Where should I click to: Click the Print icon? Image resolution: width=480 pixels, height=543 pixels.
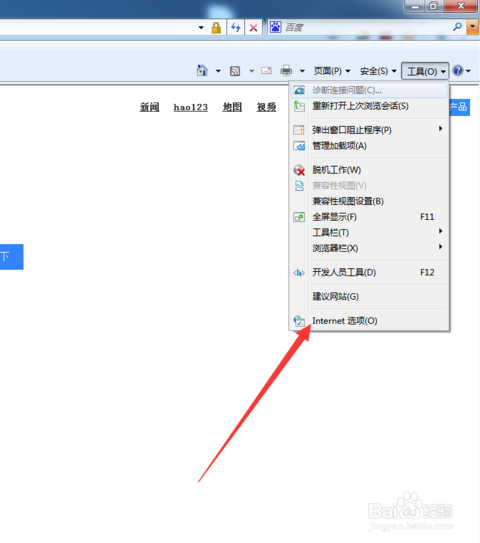point(286,71)
